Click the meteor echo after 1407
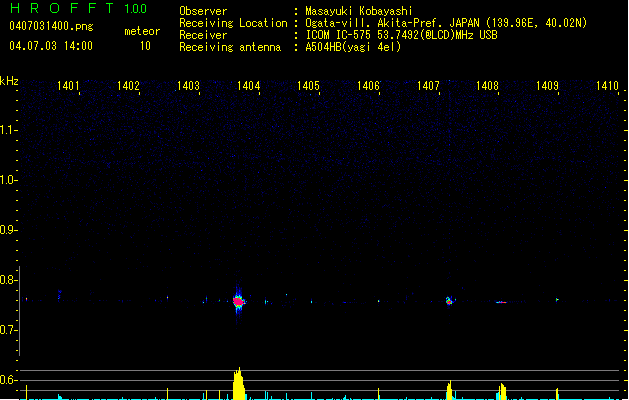 (449, 301)
